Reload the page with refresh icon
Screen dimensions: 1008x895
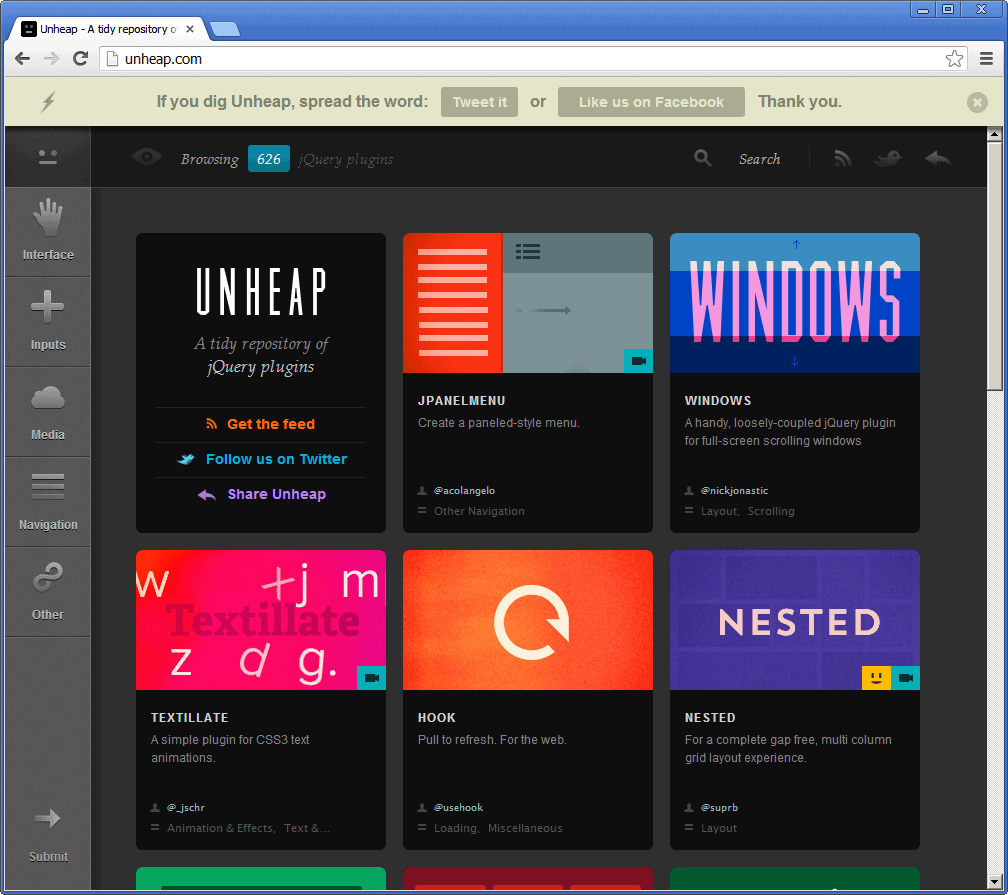80,59
